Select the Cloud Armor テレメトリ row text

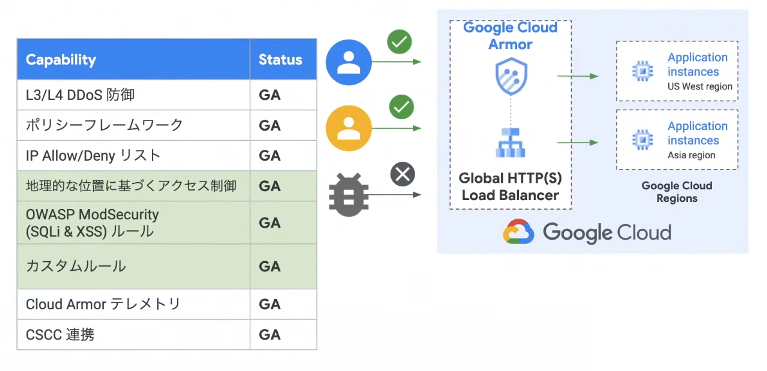[x=103, y=304]
